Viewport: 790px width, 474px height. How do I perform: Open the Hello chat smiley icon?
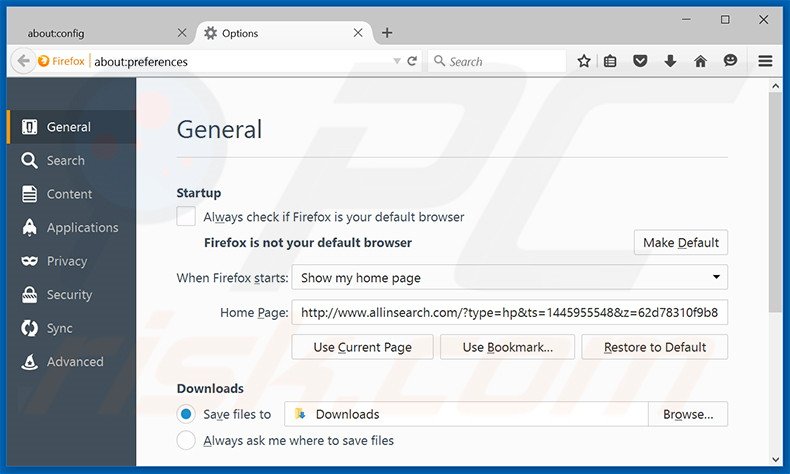pos(730,61)
